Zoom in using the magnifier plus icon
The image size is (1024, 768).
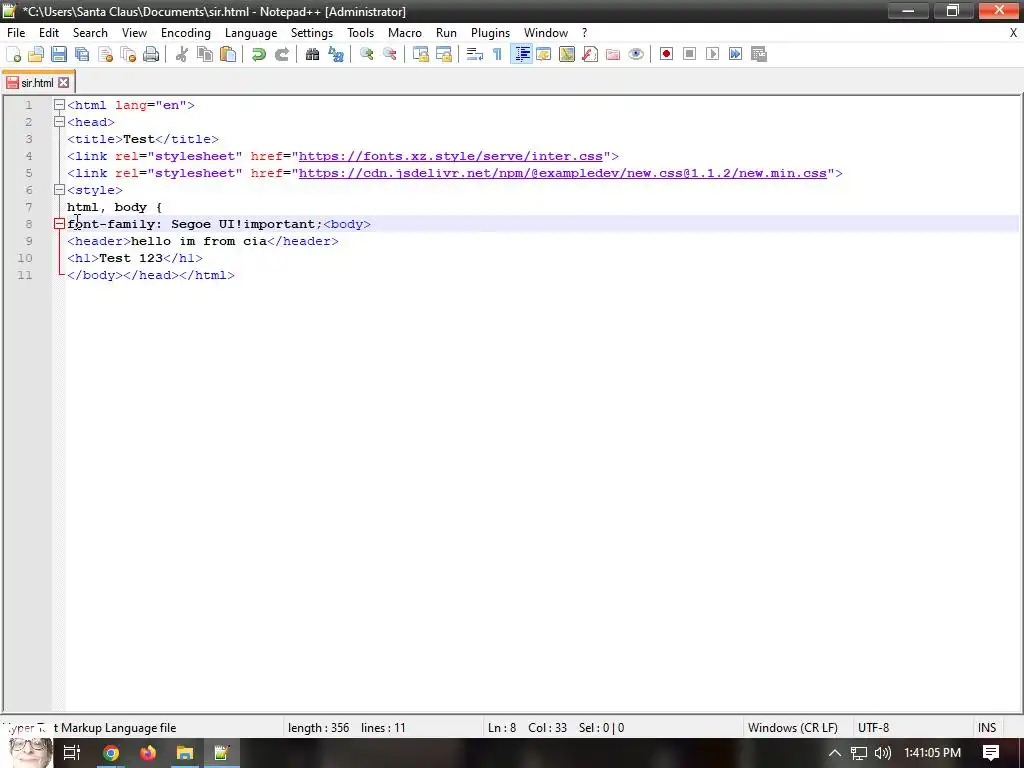tap(366, 54)
